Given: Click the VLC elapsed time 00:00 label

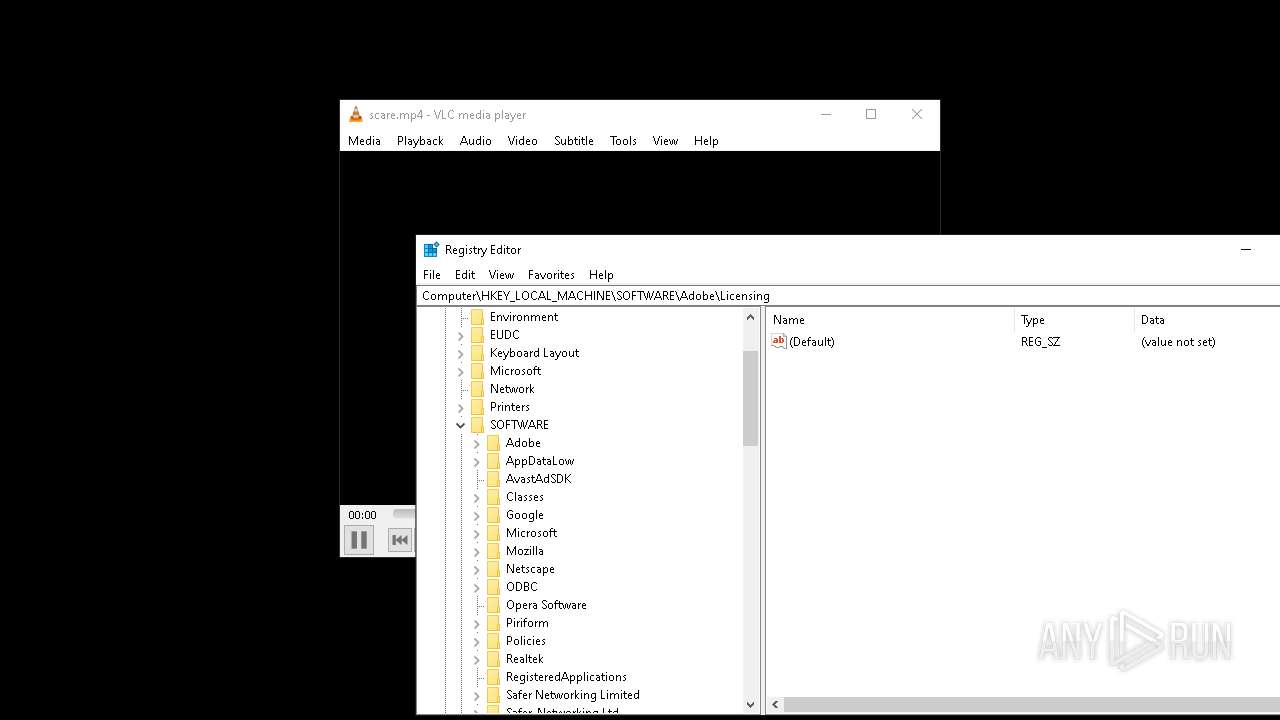Looking at the screenshot, I should [362, 515].
